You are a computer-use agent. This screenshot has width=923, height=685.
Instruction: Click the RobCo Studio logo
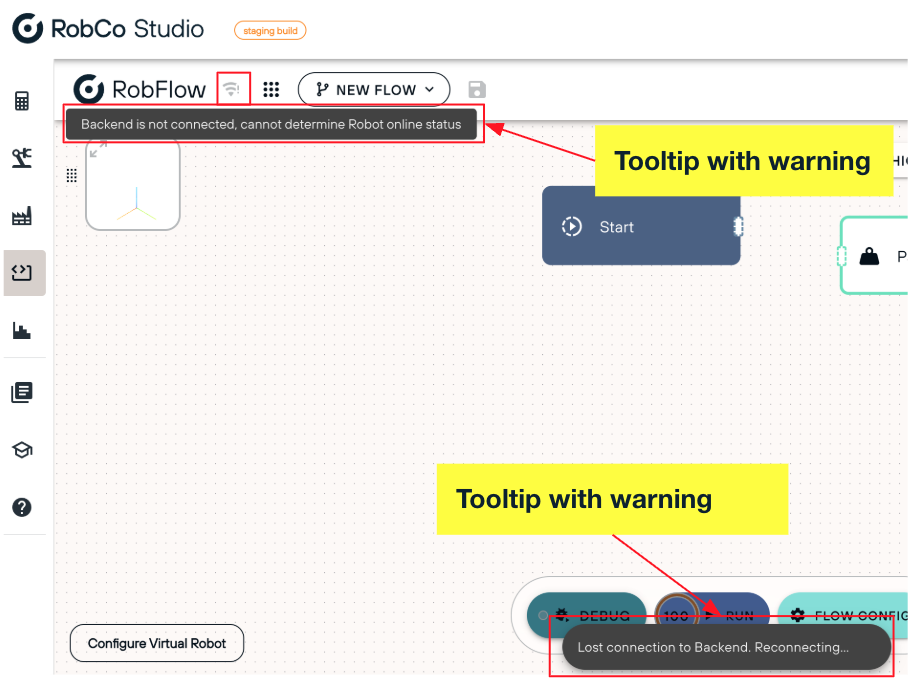[x=108, y=29]
